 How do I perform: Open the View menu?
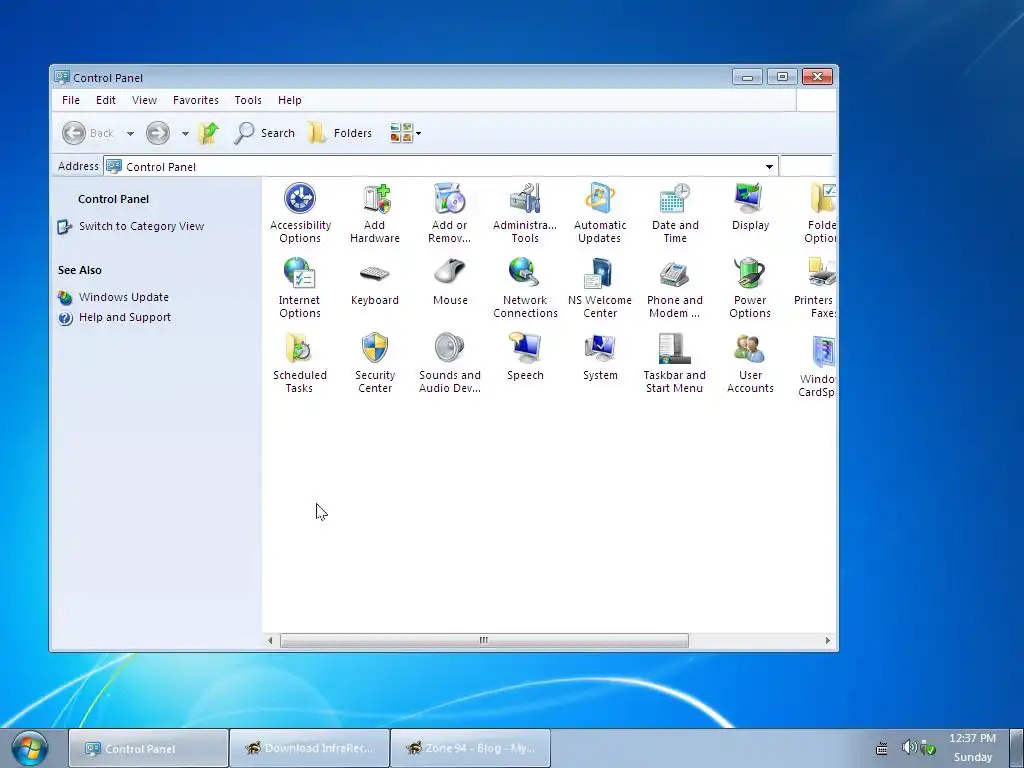(144, 100)
